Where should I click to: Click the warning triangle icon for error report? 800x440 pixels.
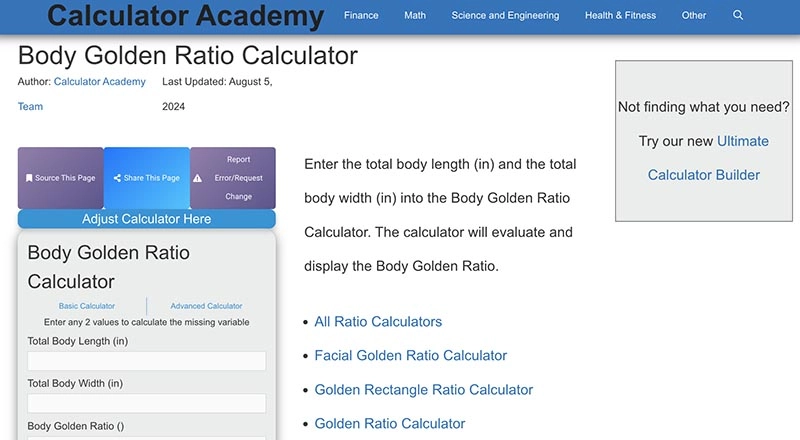[198, 178]
